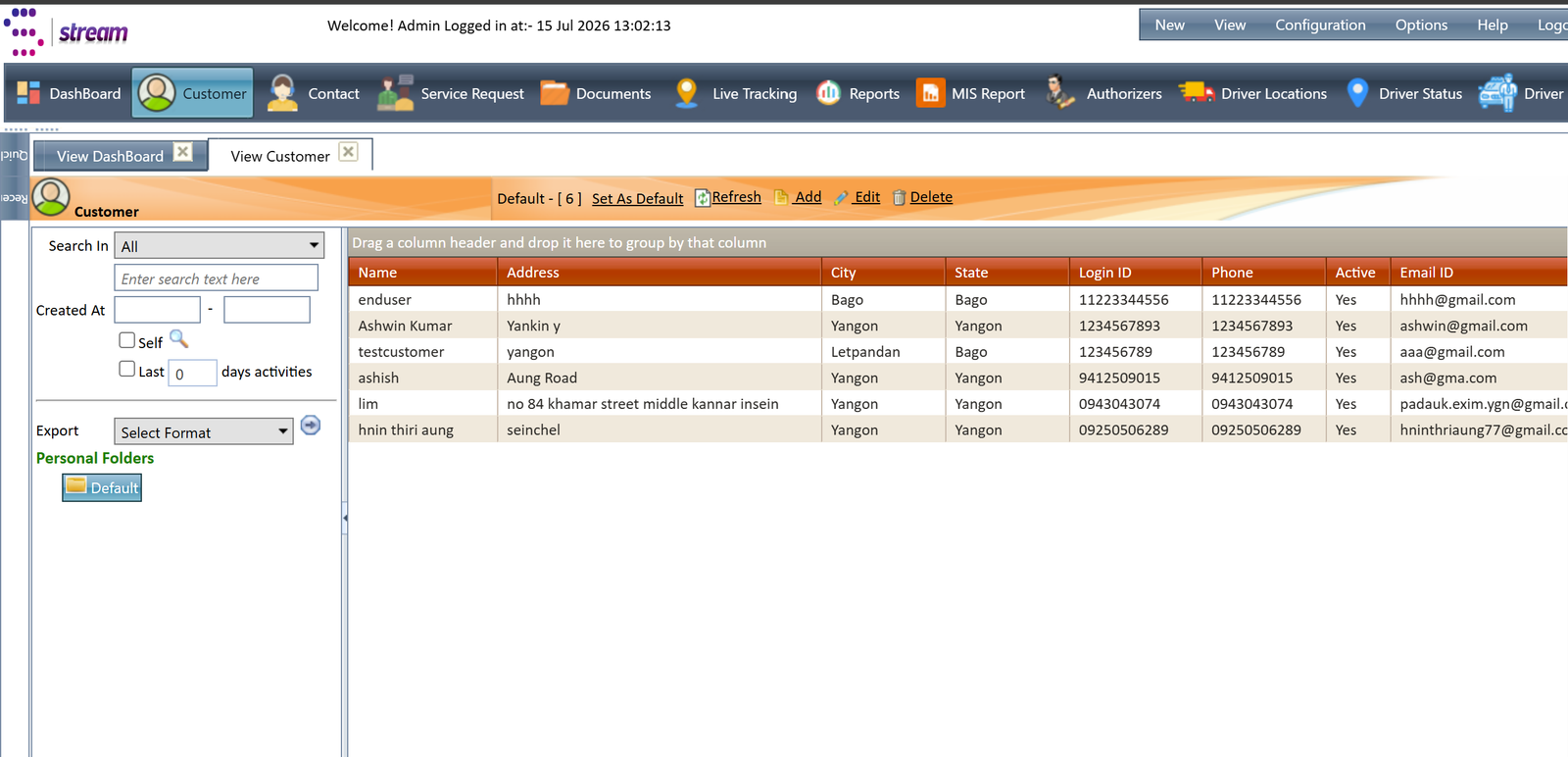The height and width of the screenshot is (757, 1568).
Task: Open the Reports chart icon
Action: point(829,93)
